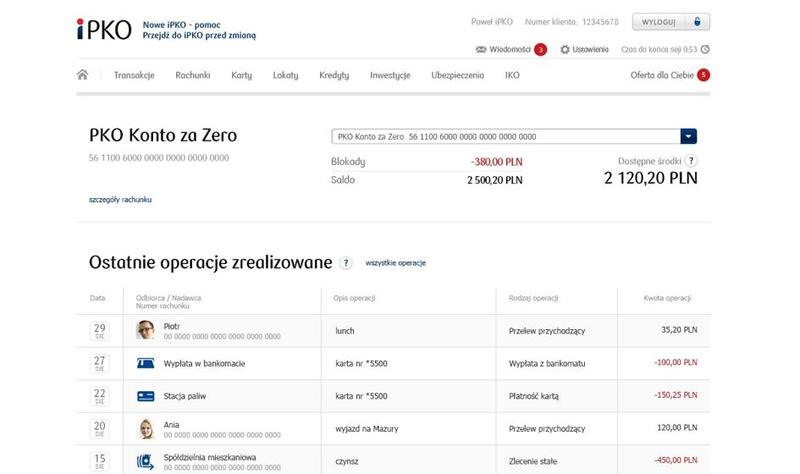The image size is (800, 474).
Task: Click the date badge 29 SIE
Action: [x=99, y=331]
